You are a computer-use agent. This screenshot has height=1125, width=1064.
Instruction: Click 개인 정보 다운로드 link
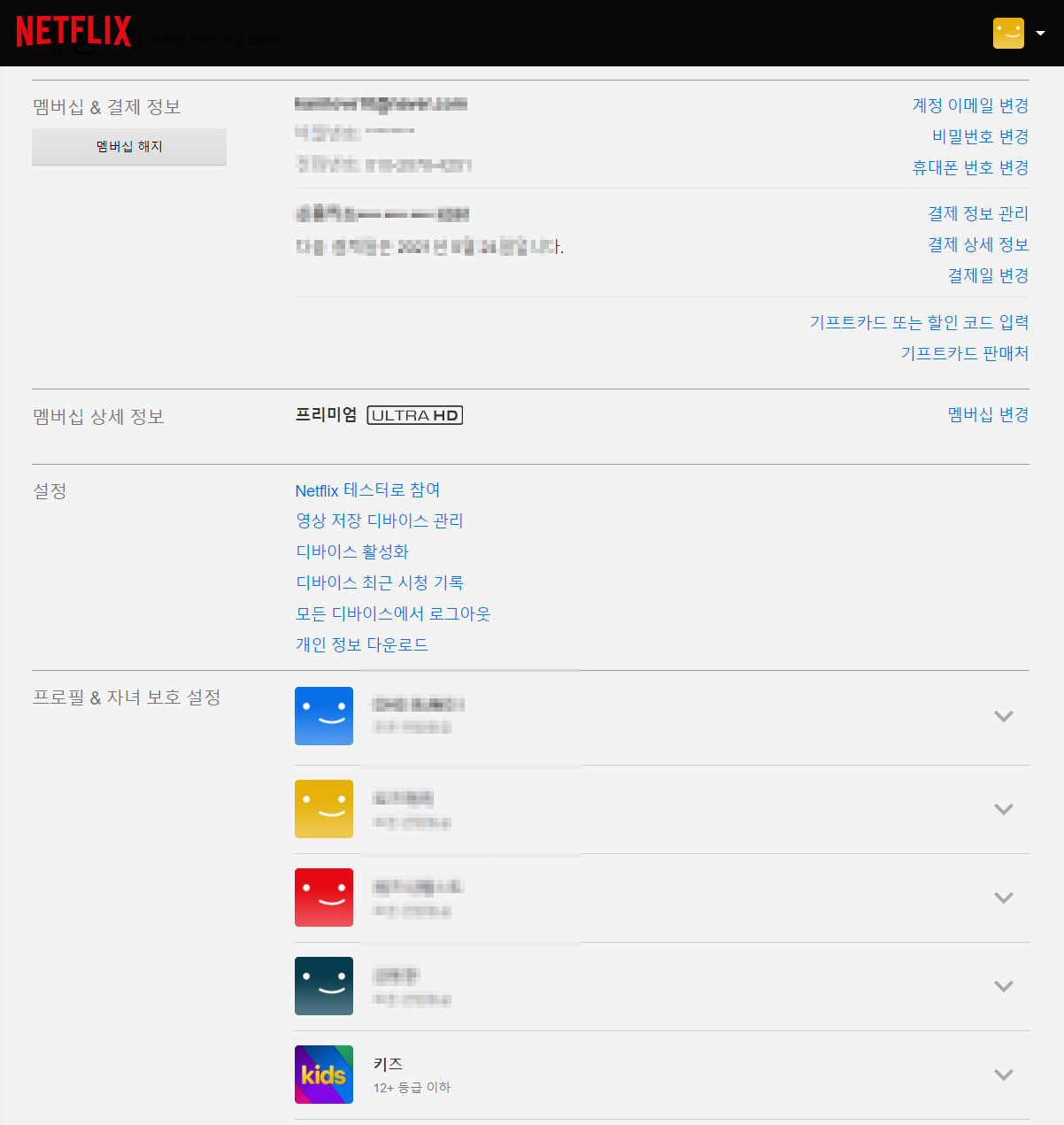[362, 644]
